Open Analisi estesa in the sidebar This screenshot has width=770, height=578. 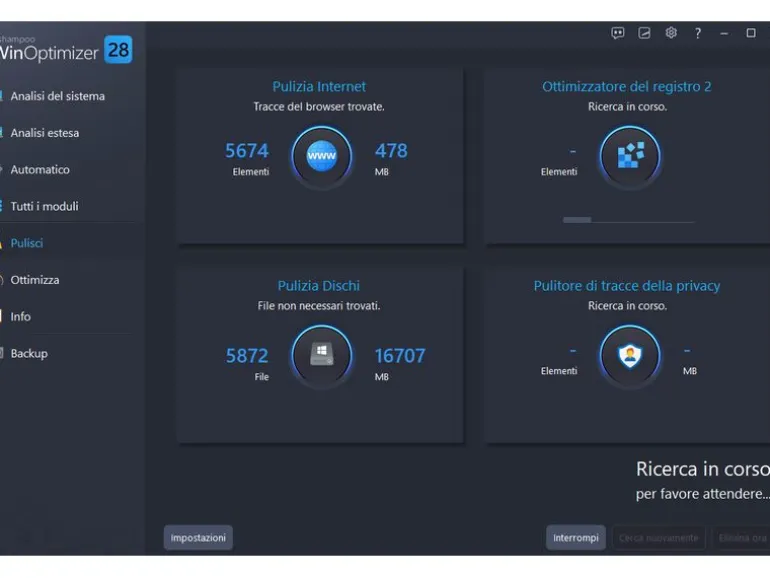[45, 133]
